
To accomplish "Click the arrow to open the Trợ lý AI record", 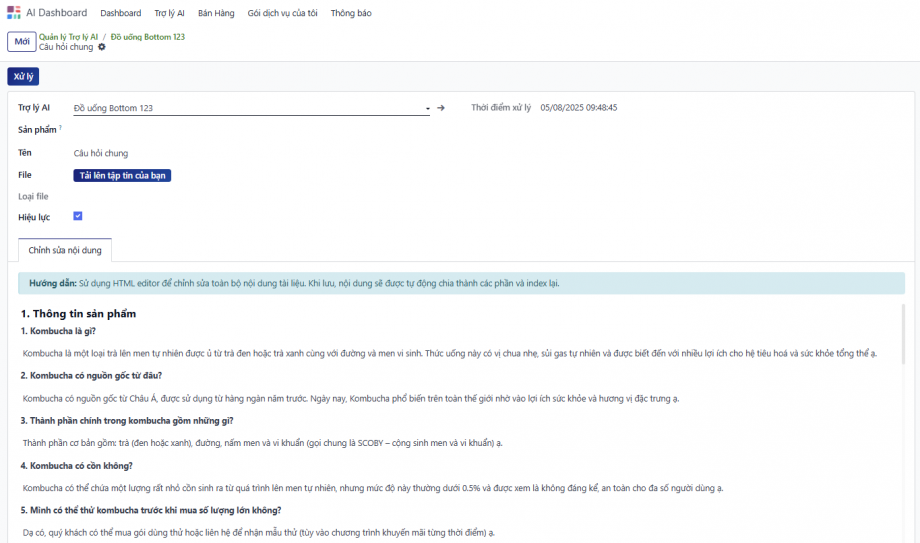I will (x=441, y=108).
